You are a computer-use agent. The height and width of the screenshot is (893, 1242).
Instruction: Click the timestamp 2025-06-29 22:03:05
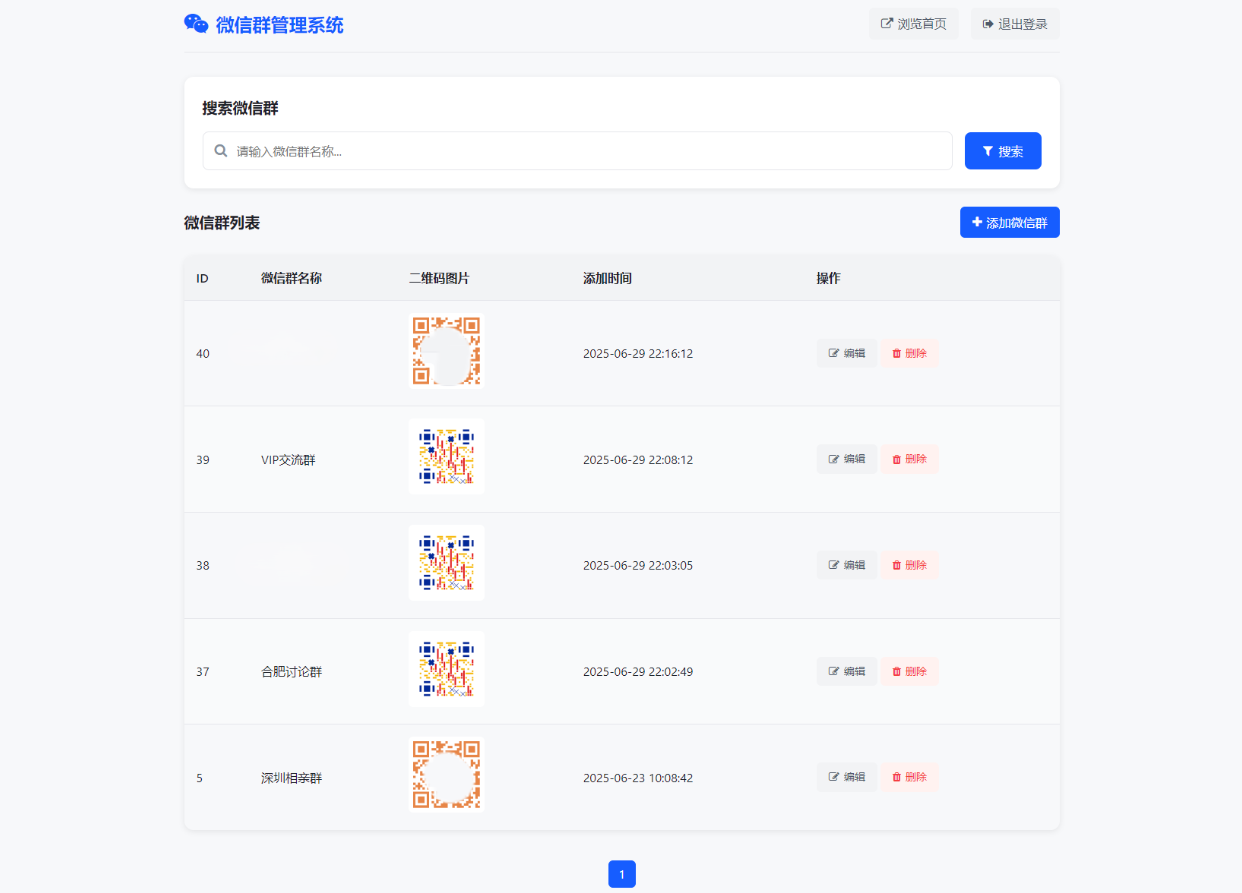point(638,565)
